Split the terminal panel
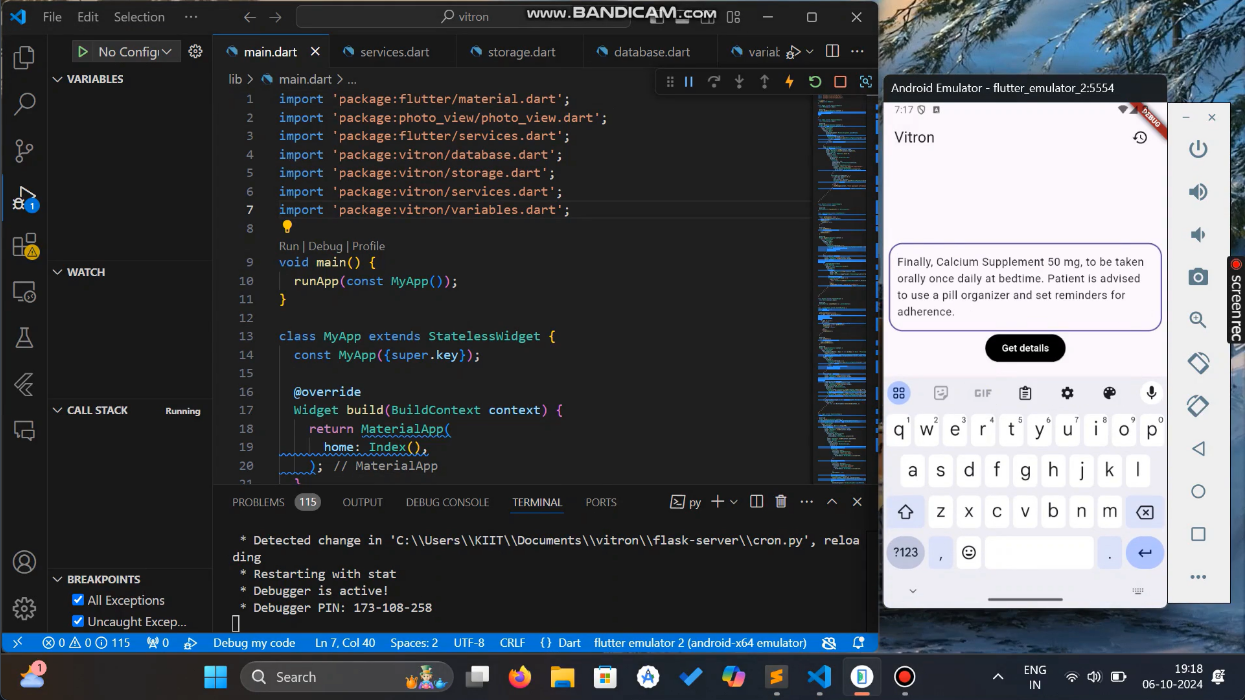This screenshot has height=700, width=1245. (757, 502)
